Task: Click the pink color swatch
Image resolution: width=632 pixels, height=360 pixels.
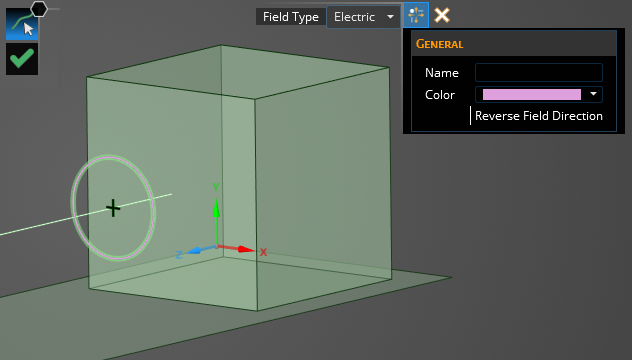Action: (532, 94)
